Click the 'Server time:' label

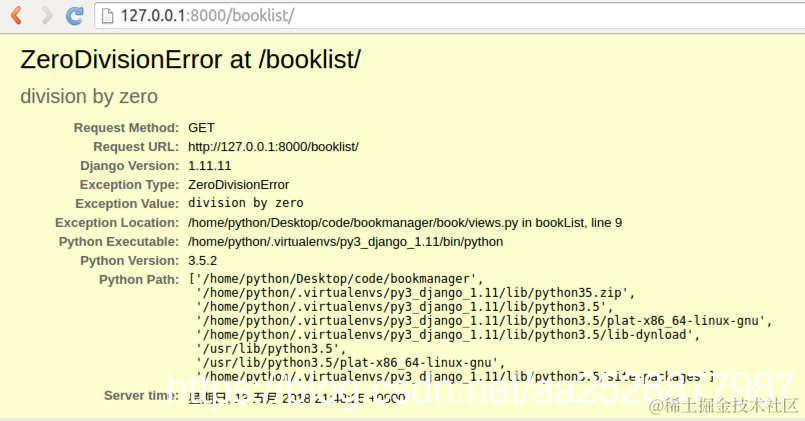tap(141, 396)
